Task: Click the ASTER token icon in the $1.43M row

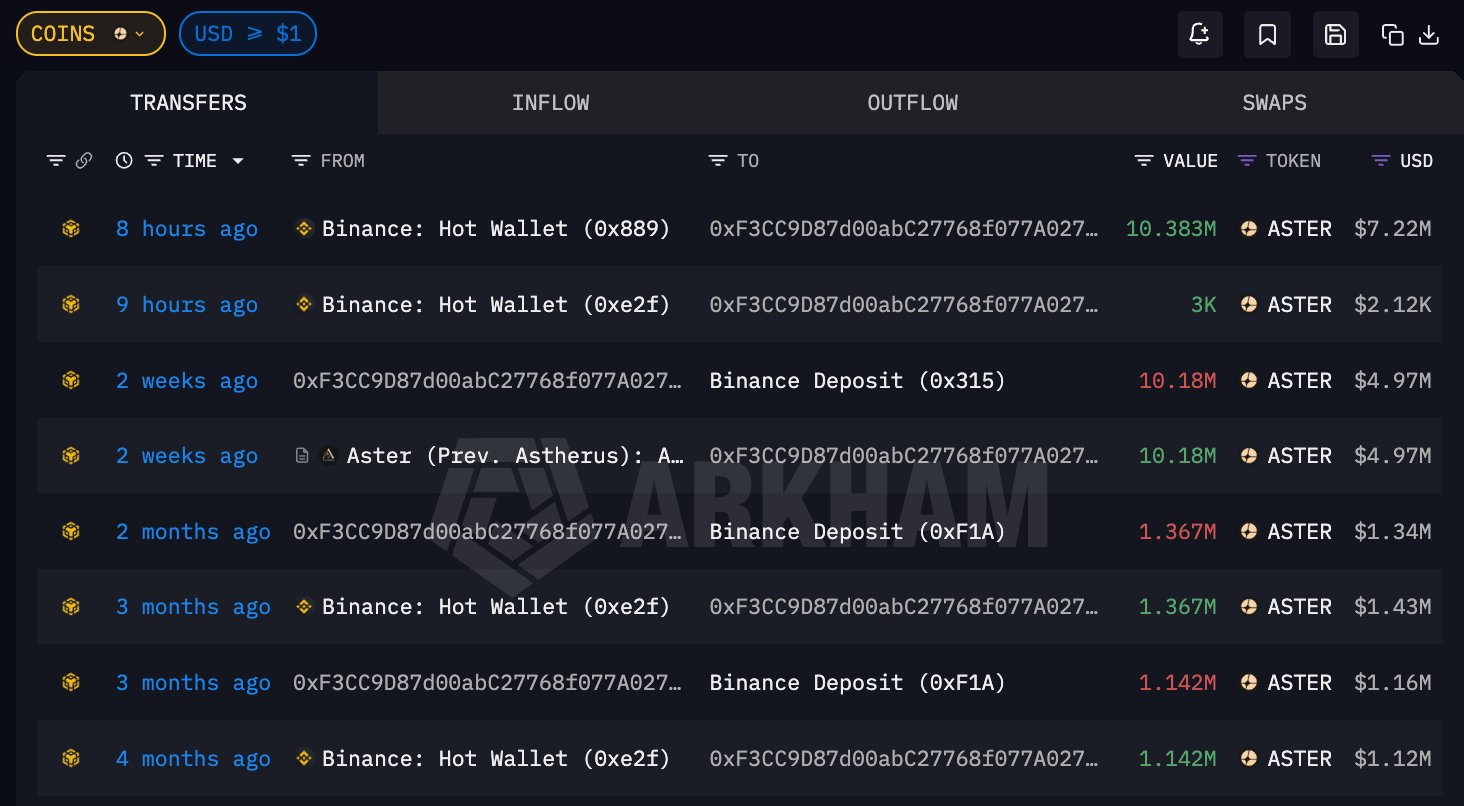Action: (1249, 607)
